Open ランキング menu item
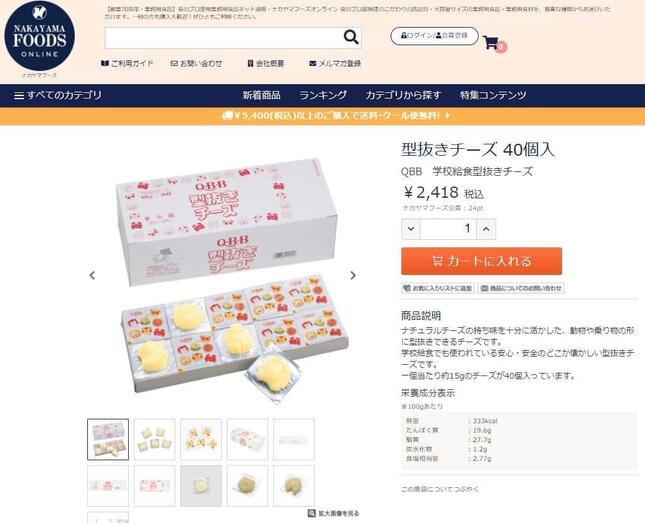This screenshot has height=523, width=645. tap(323, 95)
